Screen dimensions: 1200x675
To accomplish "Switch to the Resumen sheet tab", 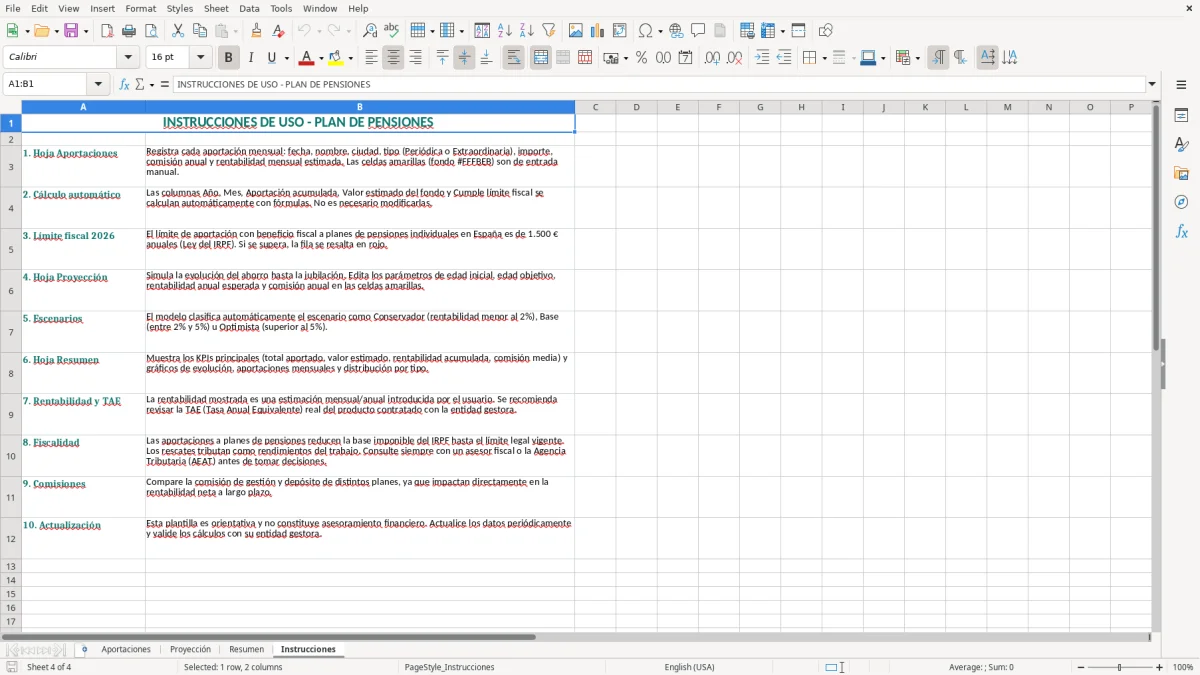I will pos(247,649).
